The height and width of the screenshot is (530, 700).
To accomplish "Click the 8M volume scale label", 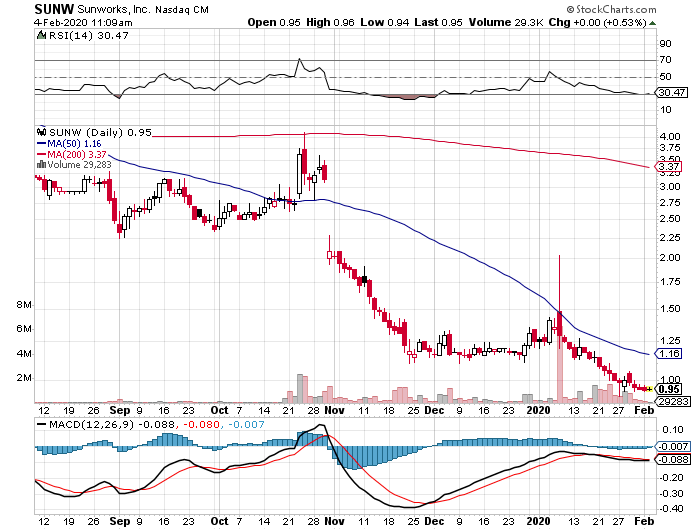I will click(x=24, y=305).
